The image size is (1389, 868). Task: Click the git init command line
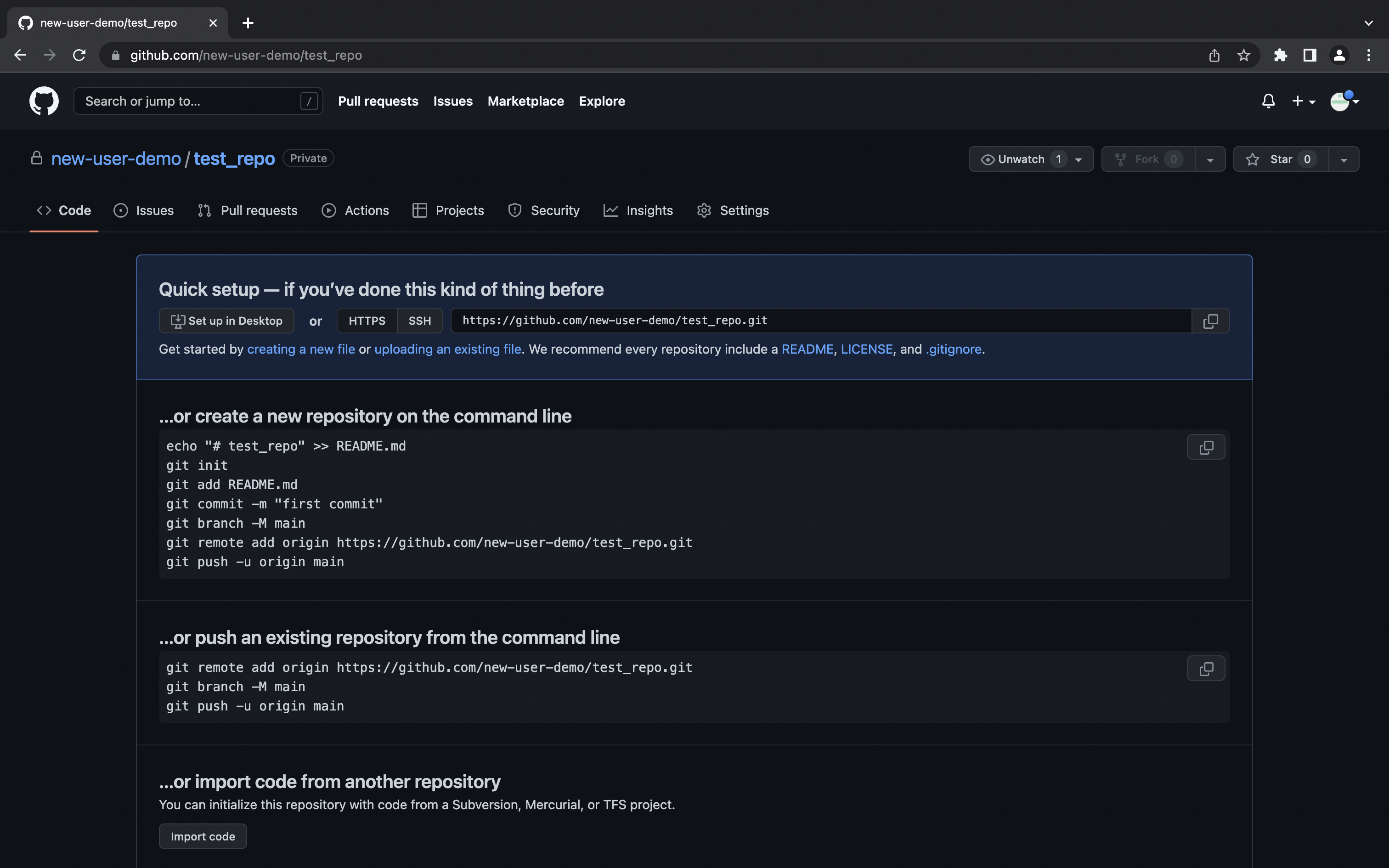[x=197, y=466]
